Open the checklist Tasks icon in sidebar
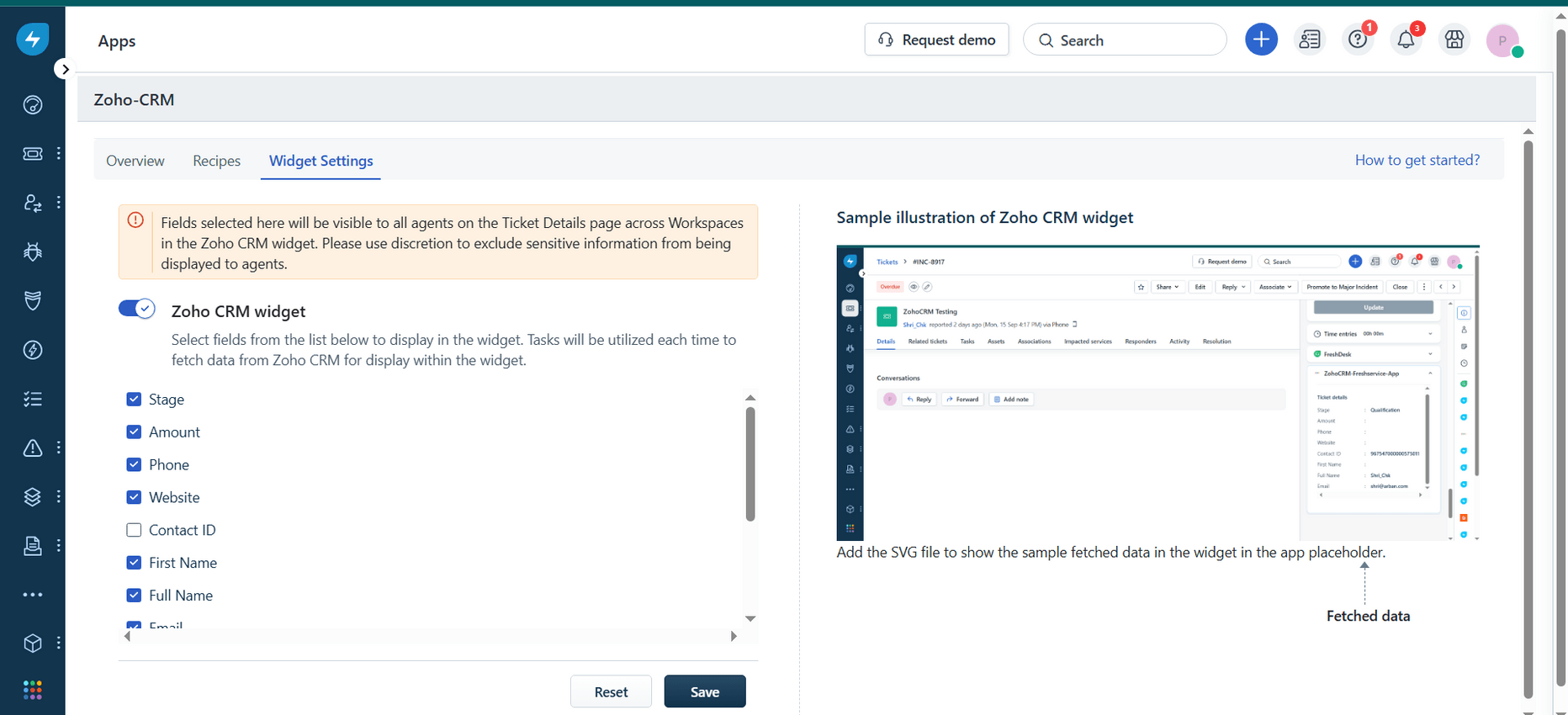This screenshot has height=715, width=1568. pyautogui.click(x=33, y=399)
